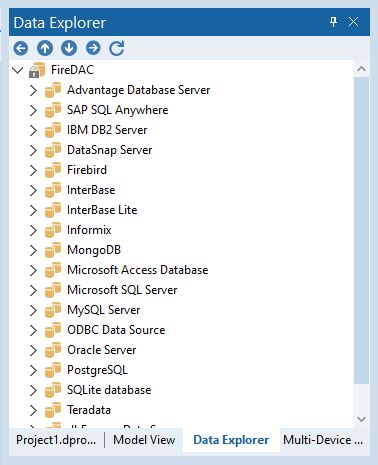378x465 pixels.
Task: Click the Microsoft SQL Server database icon
Action: pos(53,290)
